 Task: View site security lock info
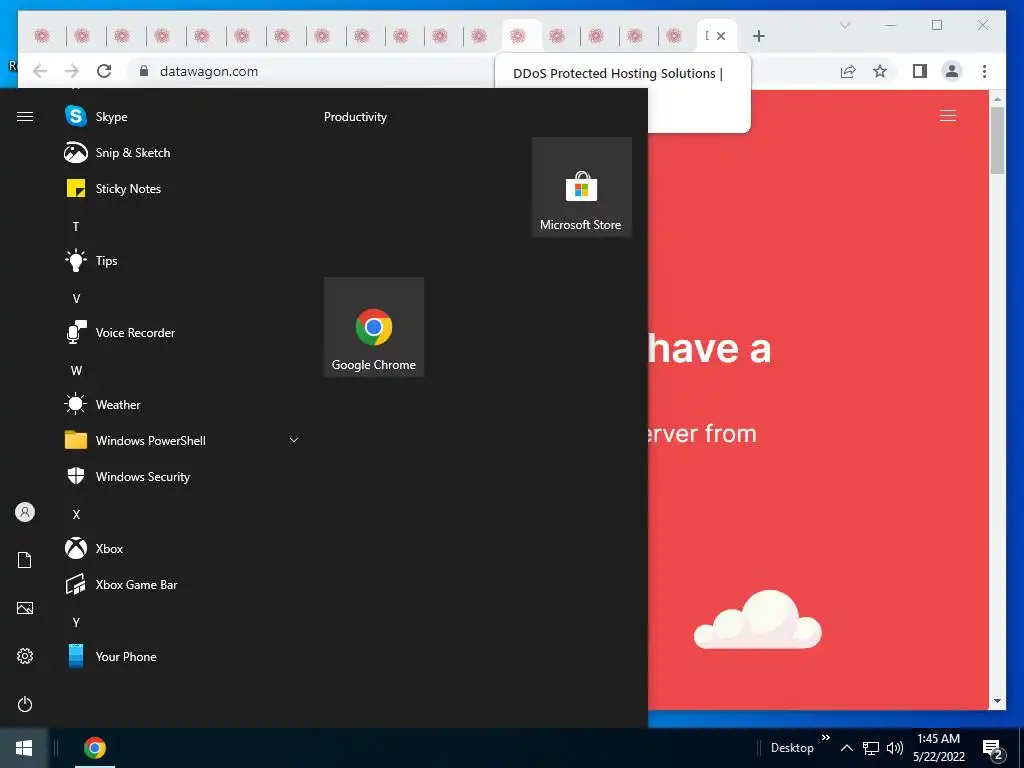(x=144, y=71)
